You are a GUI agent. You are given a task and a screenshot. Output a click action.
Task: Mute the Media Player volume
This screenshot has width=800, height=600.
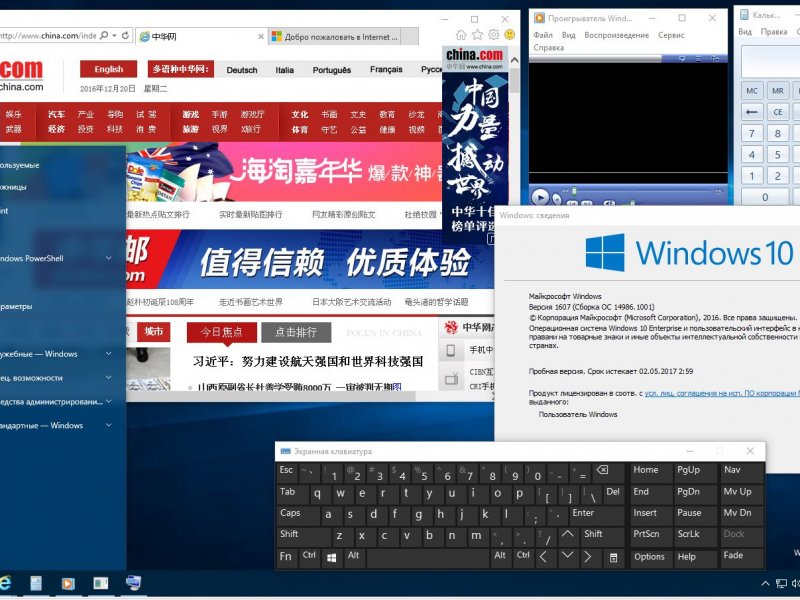[609, 203]
